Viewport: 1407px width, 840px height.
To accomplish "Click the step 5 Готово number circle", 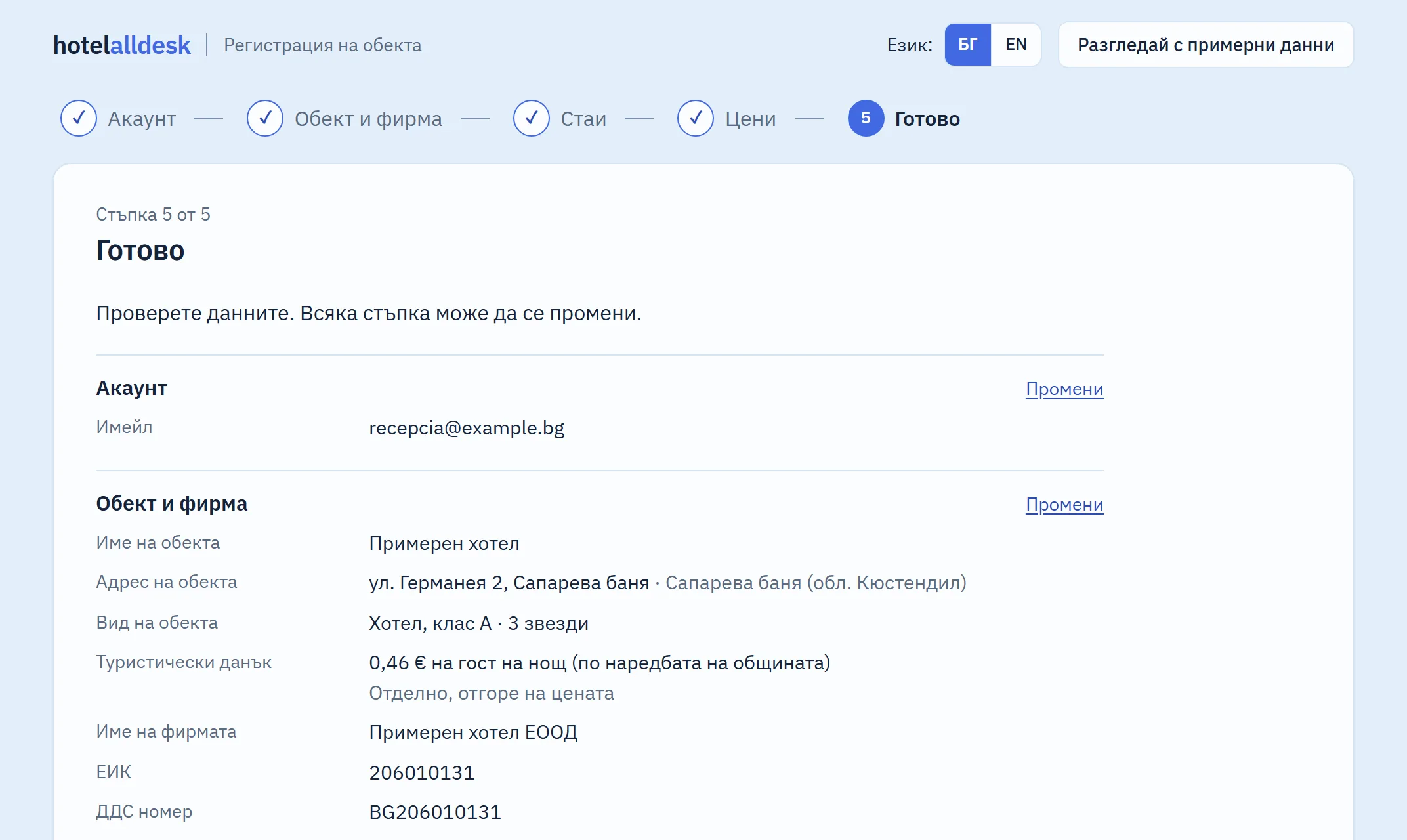I will coord(866,118).
